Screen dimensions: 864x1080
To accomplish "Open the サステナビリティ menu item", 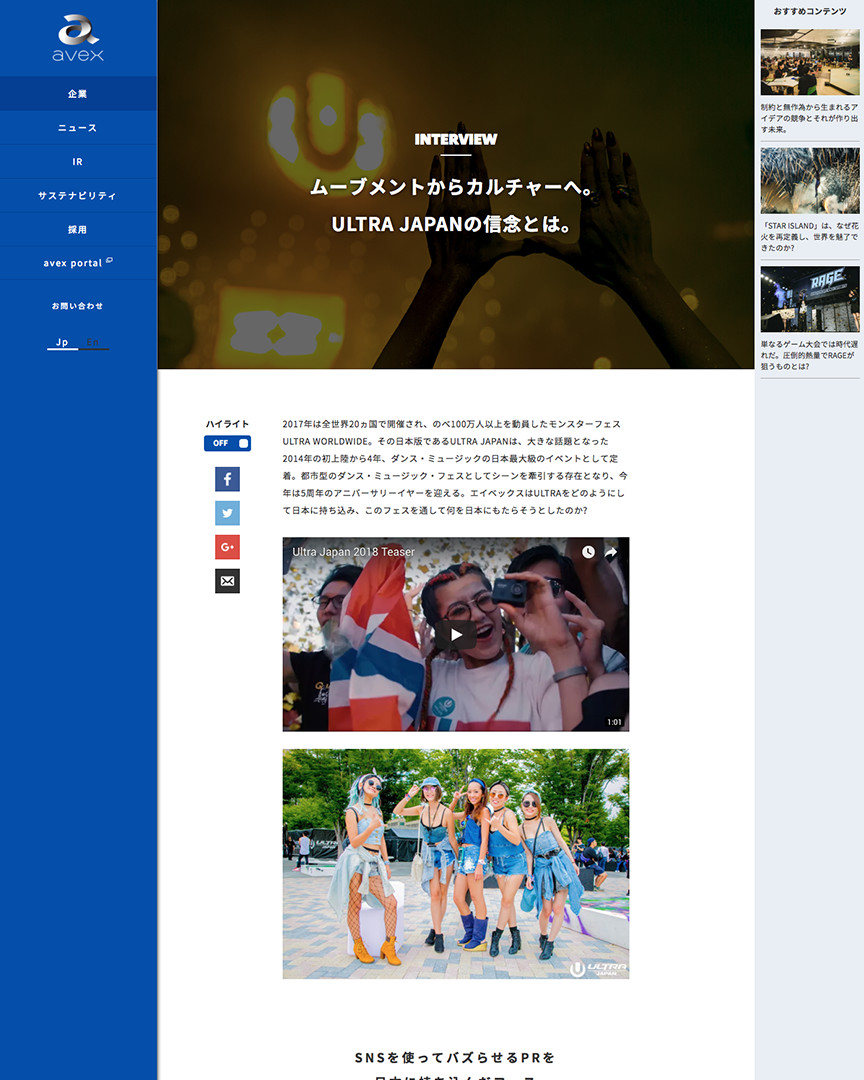I will [x=78, y=196].
